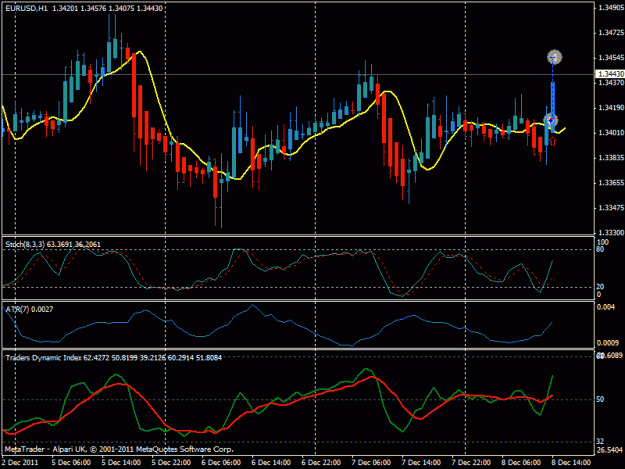Click the TDI scale value 50
The image size is (625, 469).
tap(600, 399)
